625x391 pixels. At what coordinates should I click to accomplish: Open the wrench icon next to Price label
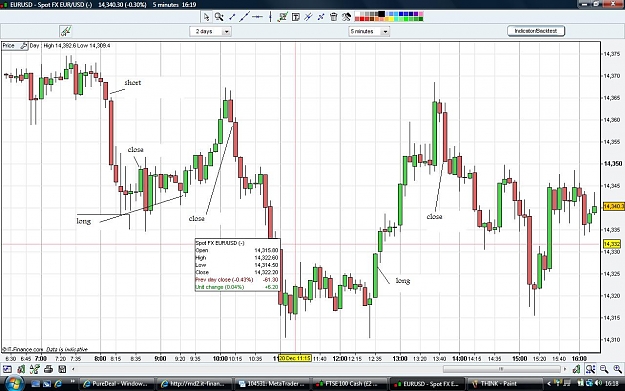point(24,46)
